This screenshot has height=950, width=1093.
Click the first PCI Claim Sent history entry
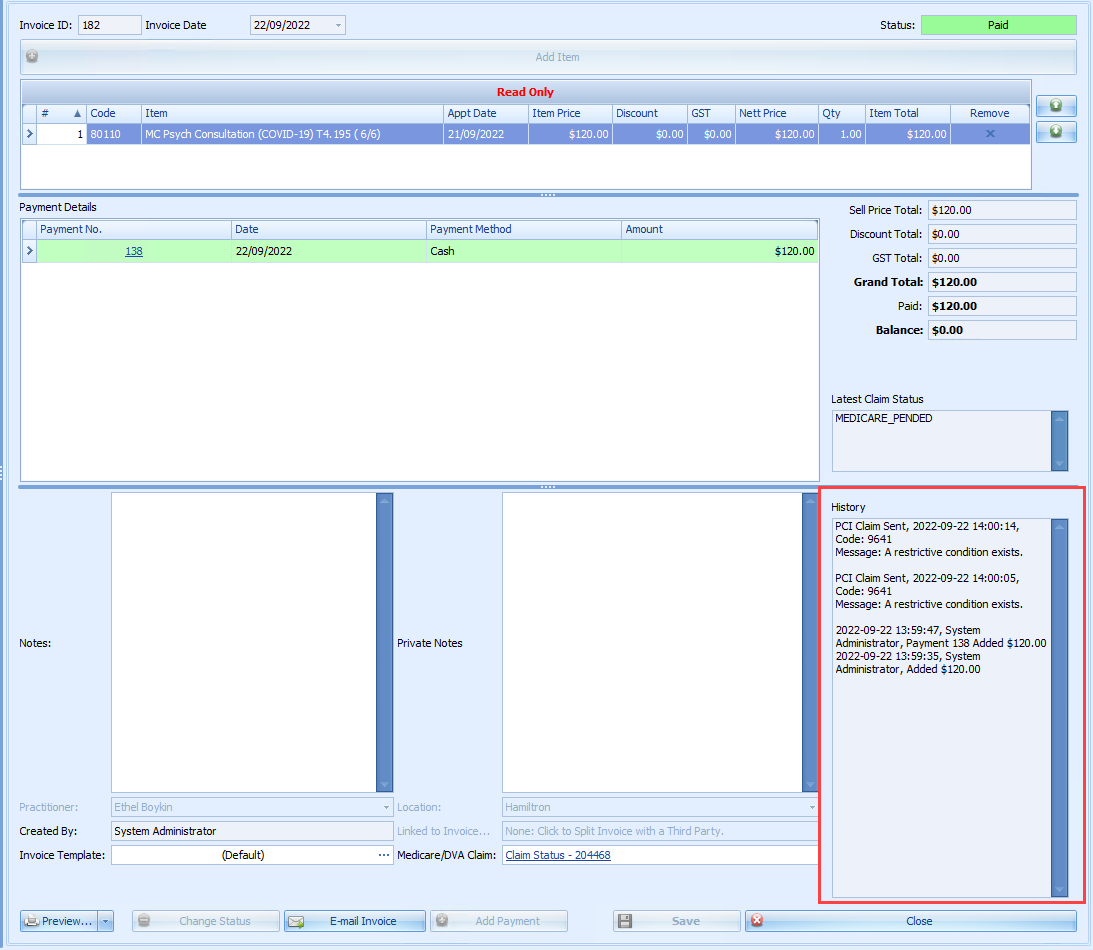928,539
